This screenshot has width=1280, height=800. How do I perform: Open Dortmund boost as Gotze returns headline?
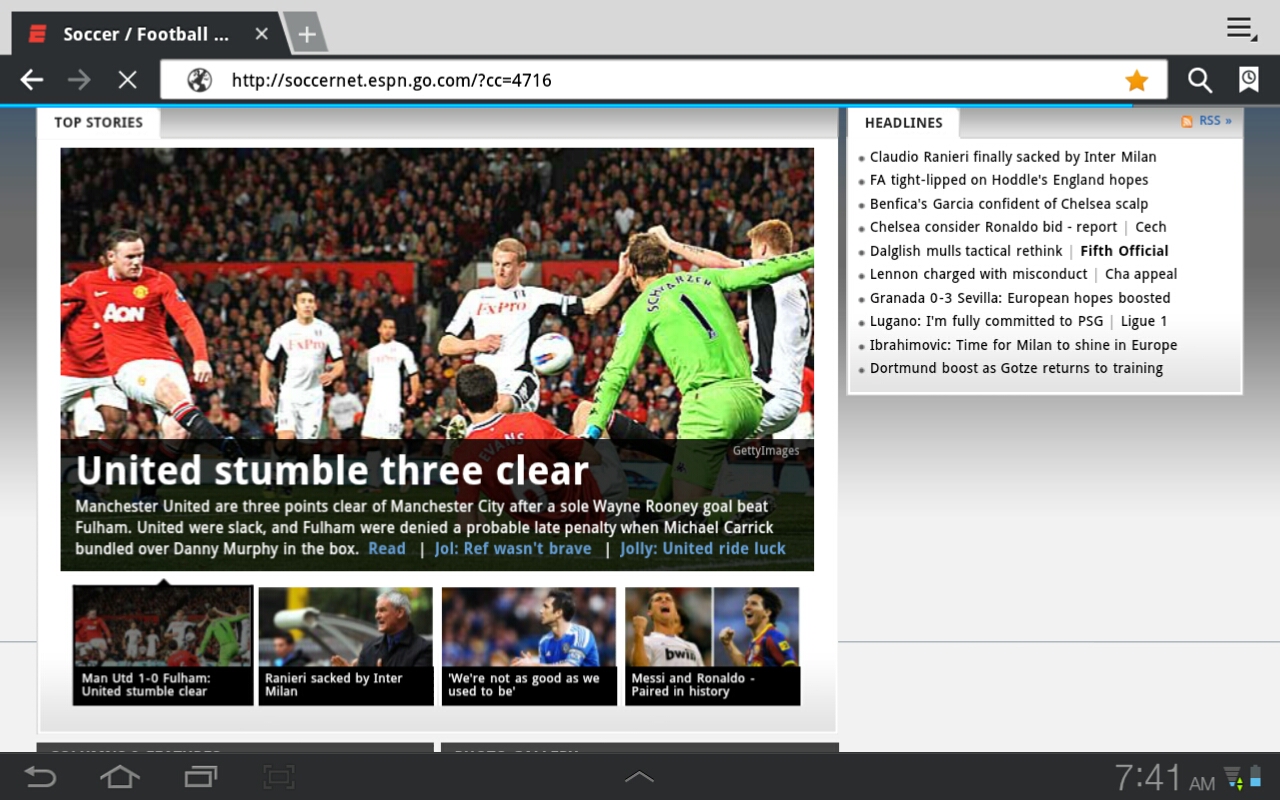coord(1016,368)
